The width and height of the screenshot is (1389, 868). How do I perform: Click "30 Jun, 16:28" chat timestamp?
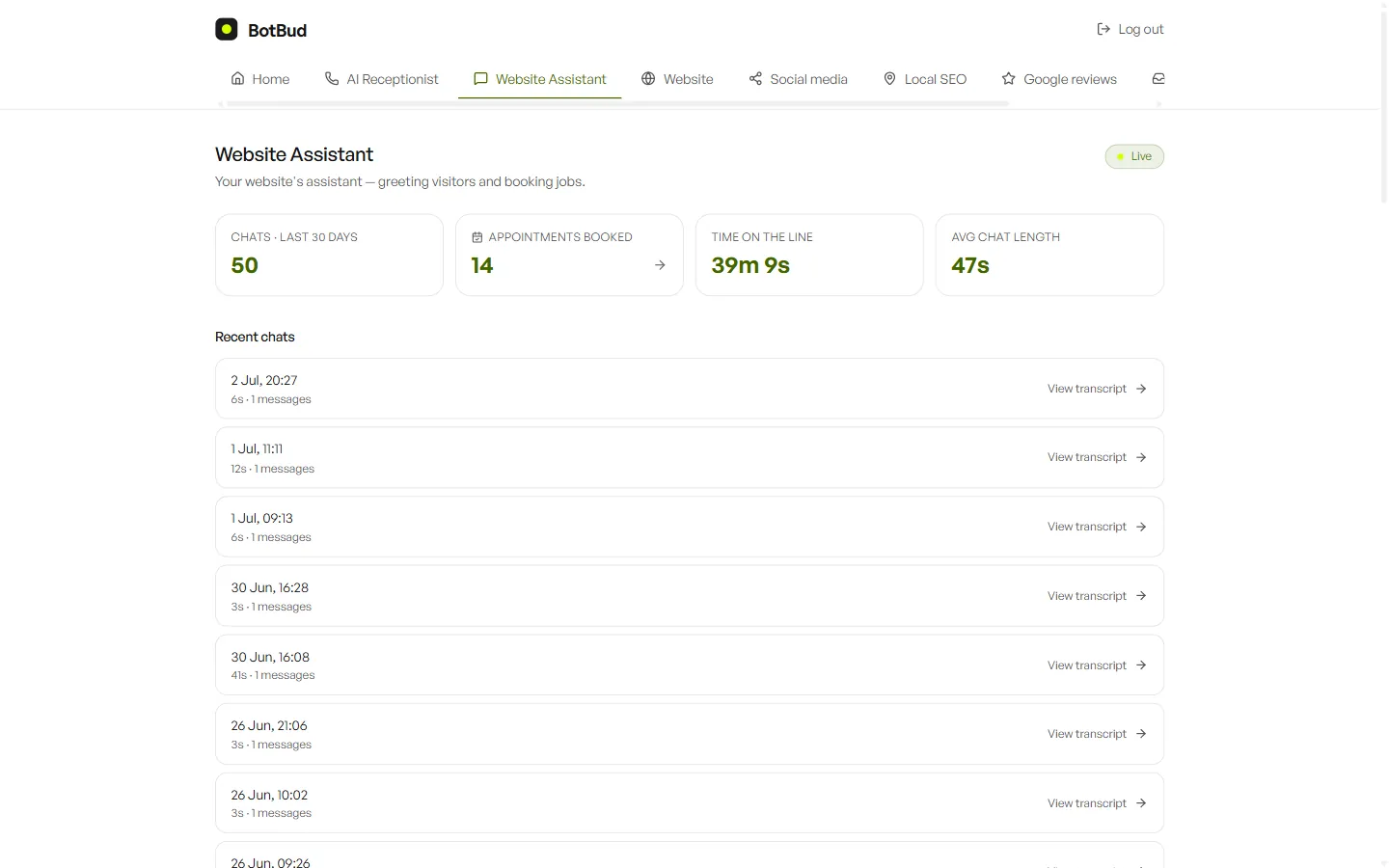[270, 587]
